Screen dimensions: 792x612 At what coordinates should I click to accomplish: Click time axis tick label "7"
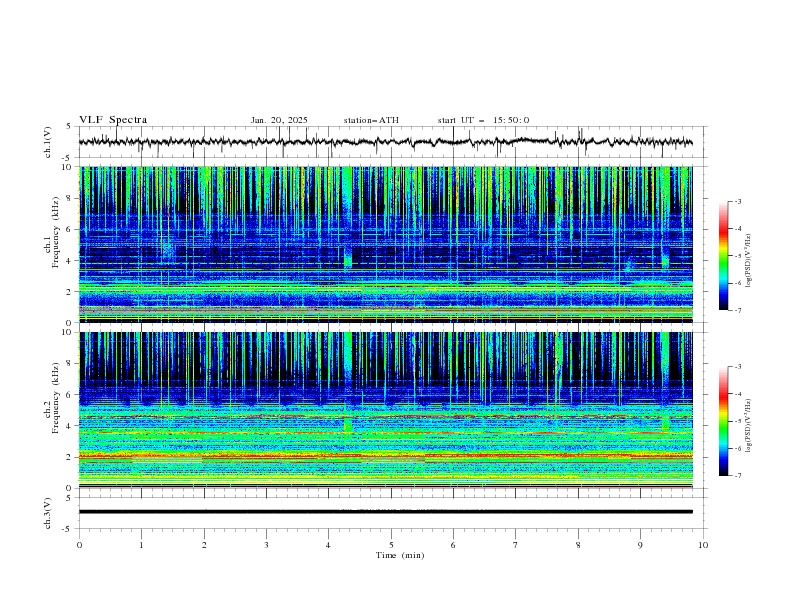coord(516,545)
